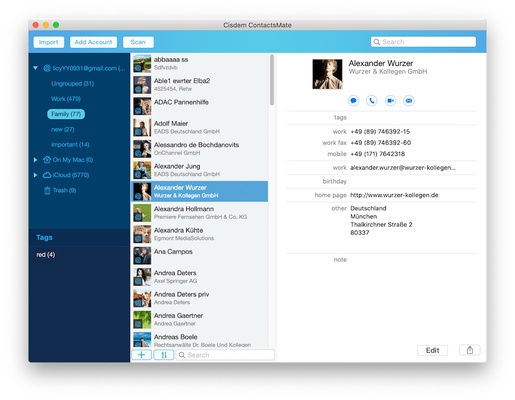Viewport: 515px width, 400px height.
Task: Select contact Able1 ewrter Elba2
Action: point(199,85)
